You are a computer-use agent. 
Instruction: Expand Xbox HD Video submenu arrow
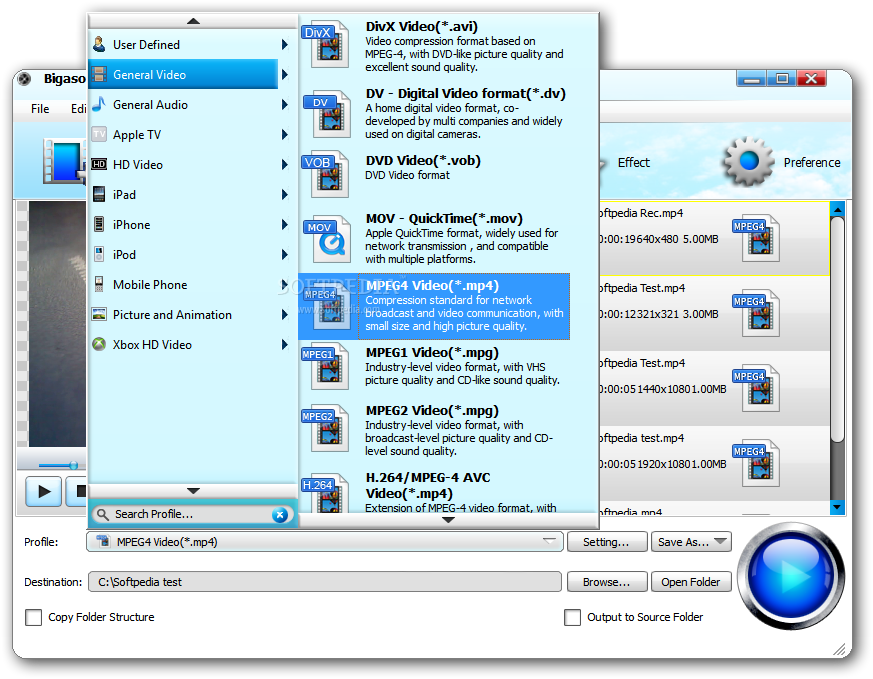click(285, 345)
